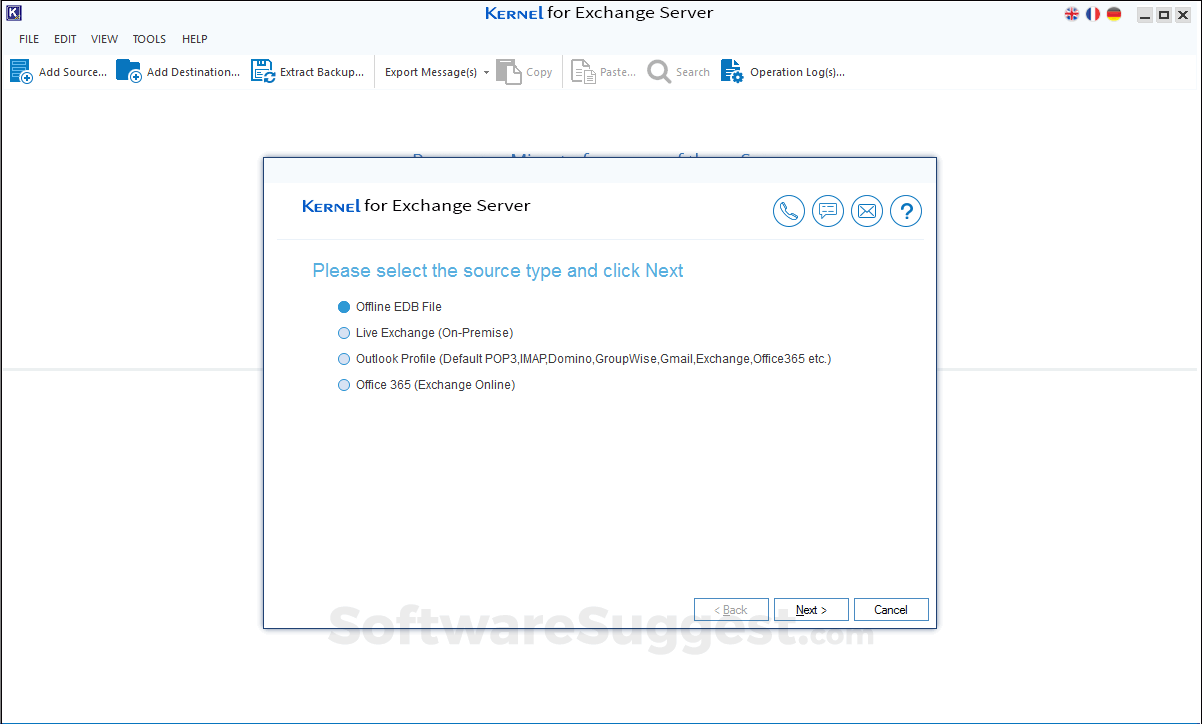Image resolution: width=1202 pixels, height=724 pixels.
Task: Open Operation Log(s) from the toolbar
Action: [782, 72]
